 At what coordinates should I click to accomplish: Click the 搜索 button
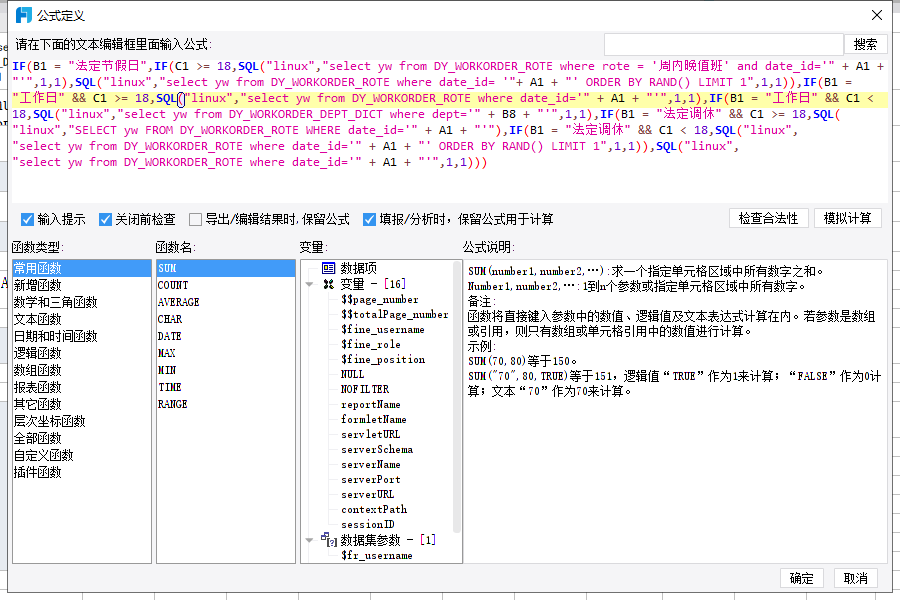[865, 44]
